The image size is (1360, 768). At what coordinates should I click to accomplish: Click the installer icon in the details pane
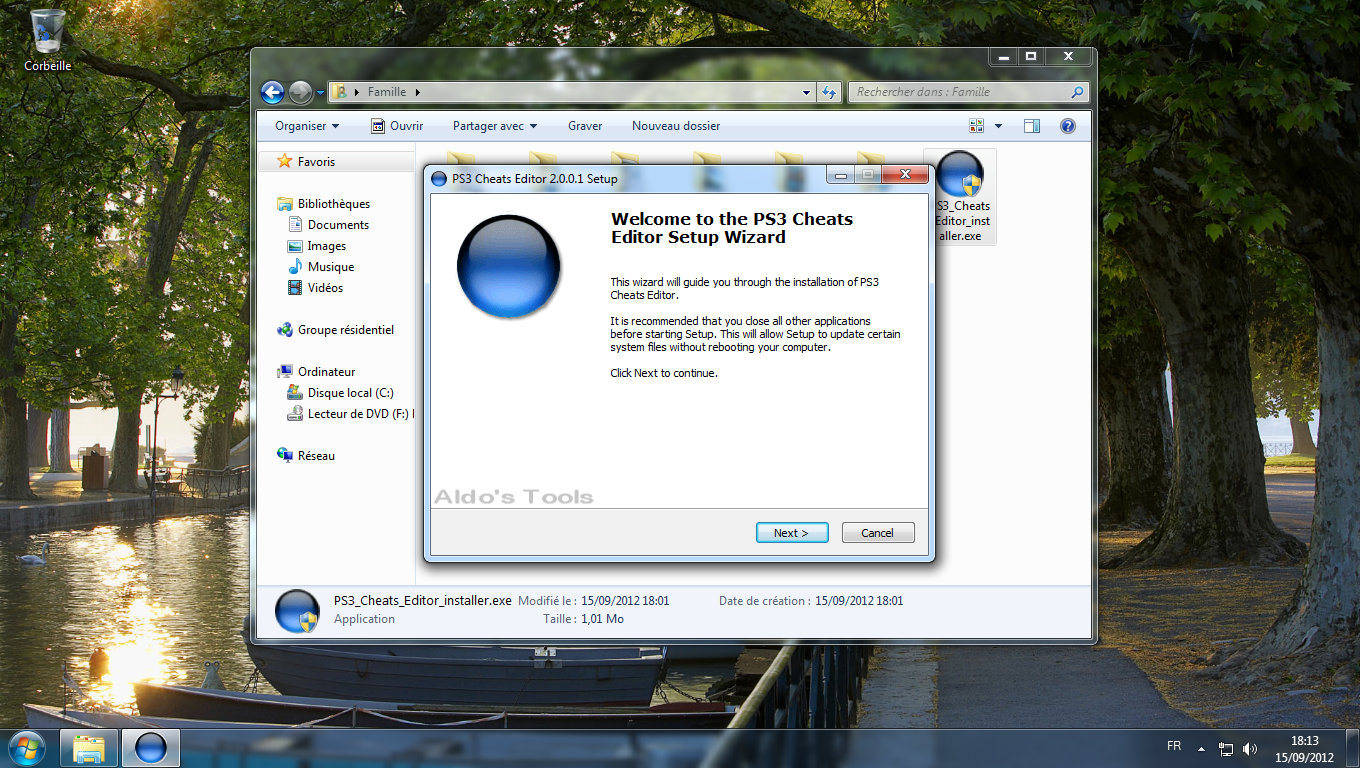coord(296,611)
